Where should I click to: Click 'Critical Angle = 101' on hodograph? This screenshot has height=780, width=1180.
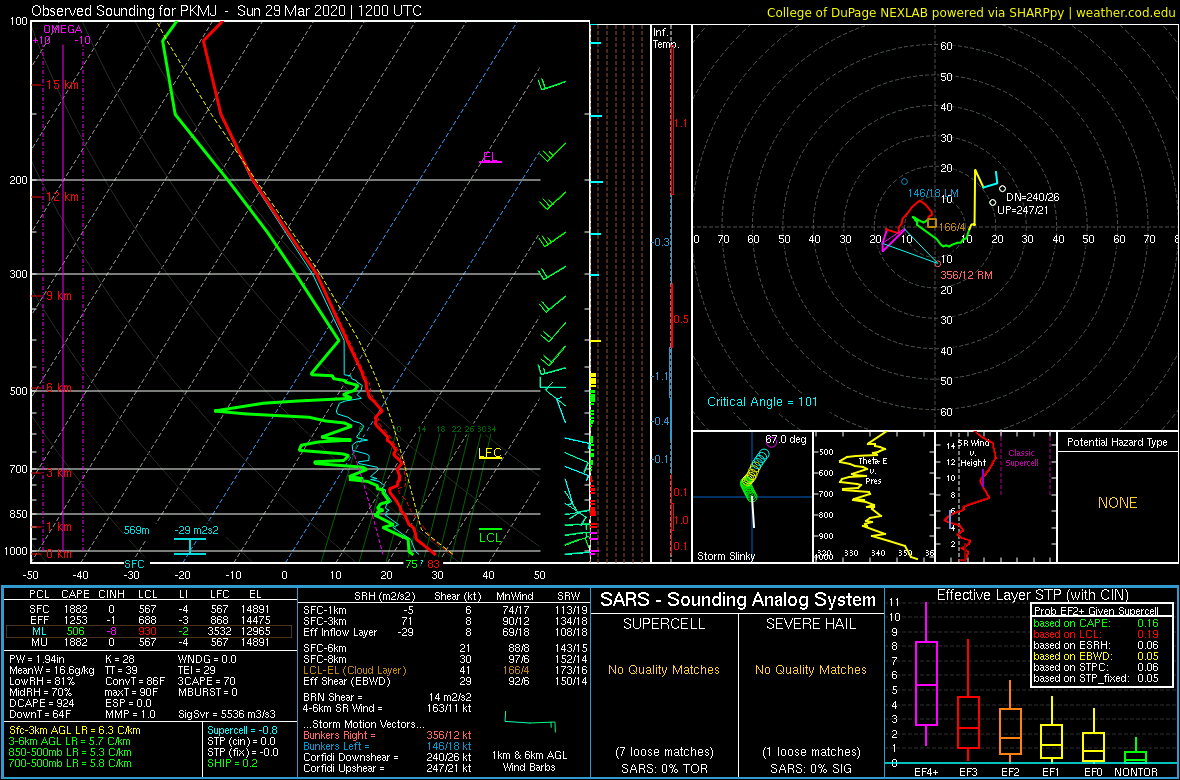[762, 401]
